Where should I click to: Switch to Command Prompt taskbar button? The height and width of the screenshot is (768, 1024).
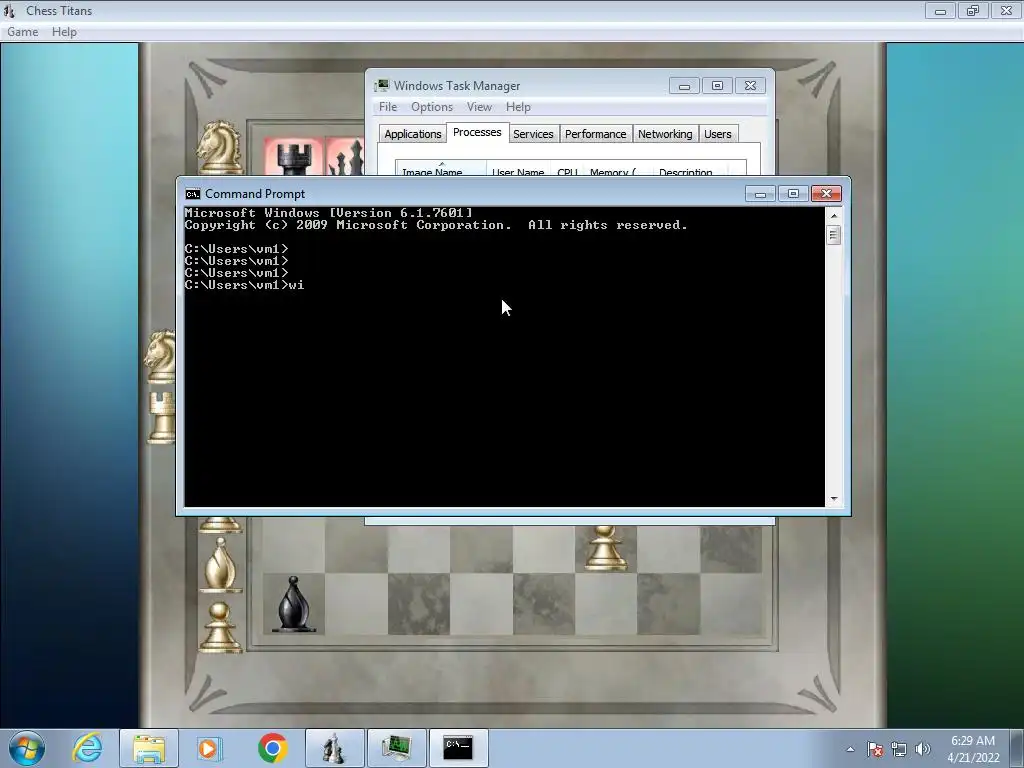tap(458, 748)
